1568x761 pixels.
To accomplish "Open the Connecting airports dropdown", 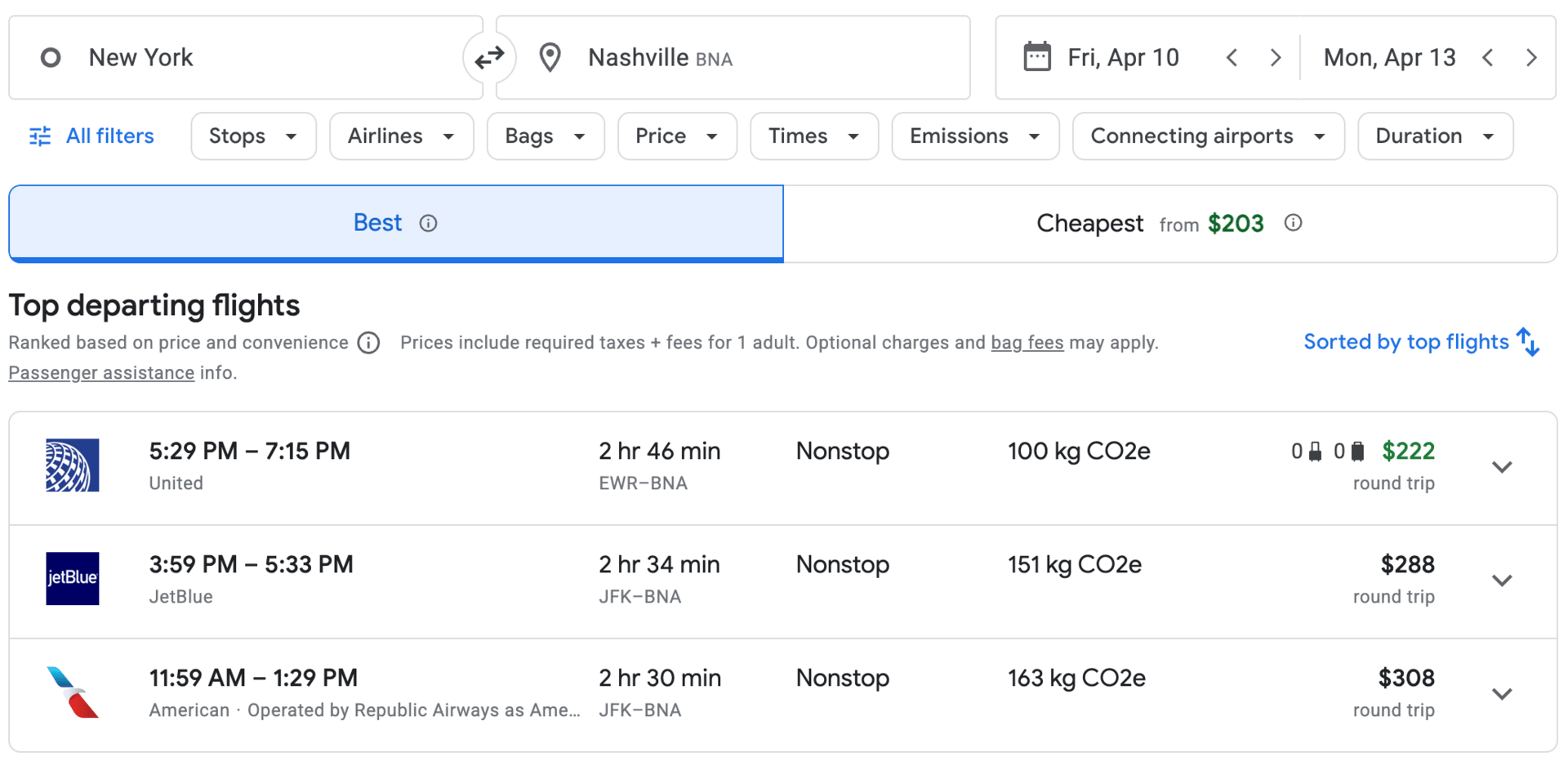I will pos(1207,136).
